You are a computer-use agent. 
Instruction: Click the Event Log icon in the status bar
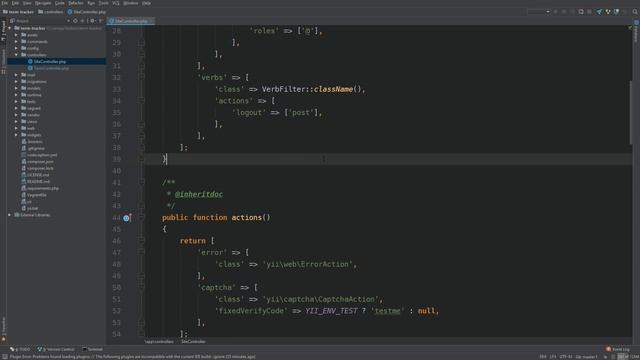coord(608,349)
